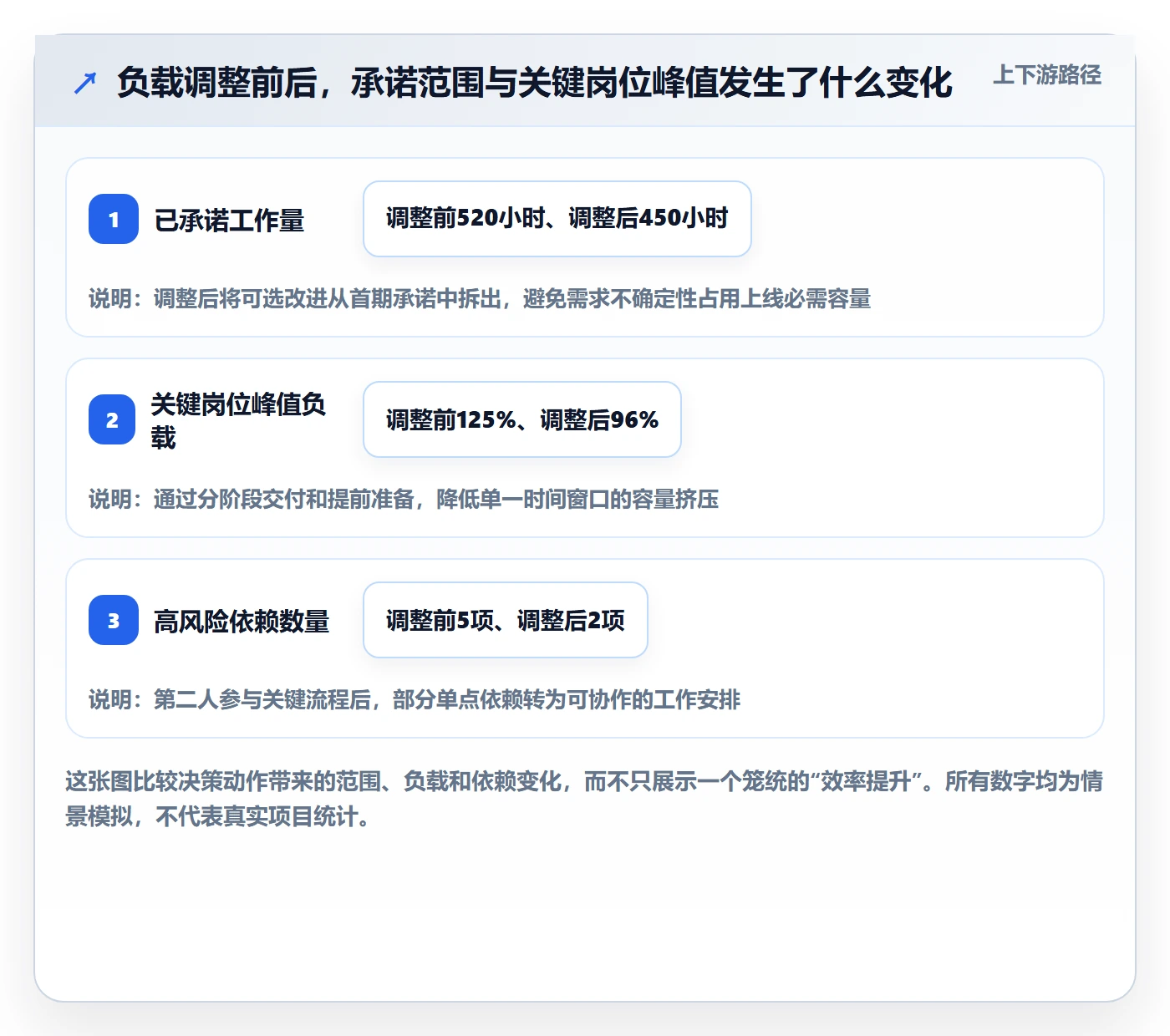Screen dimensions: 1170x1036
Task: Click the 调整前5项、调整后2项 value box
Action: [506, 620]
